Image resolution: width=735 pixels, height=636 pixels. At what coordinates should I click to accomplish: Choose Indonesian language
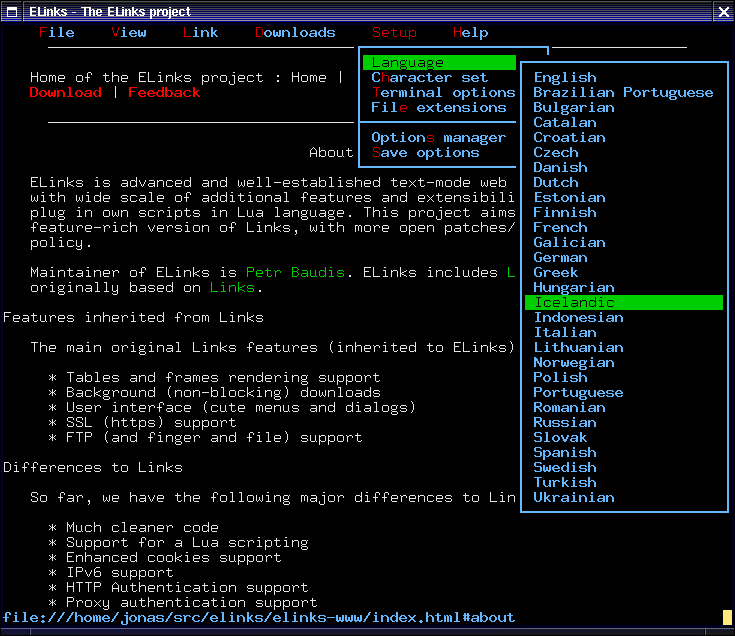(624, 317)
